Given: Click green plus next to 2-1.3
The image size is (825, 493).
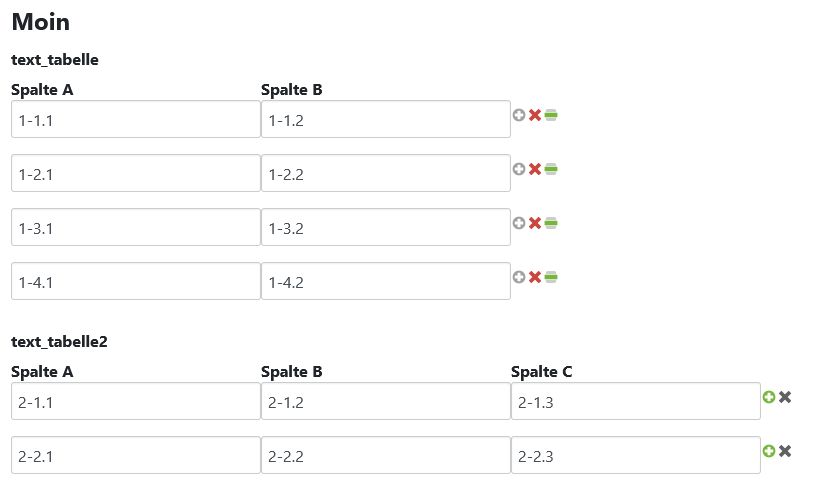Looking at the screenshot, I should coord(769,397).
